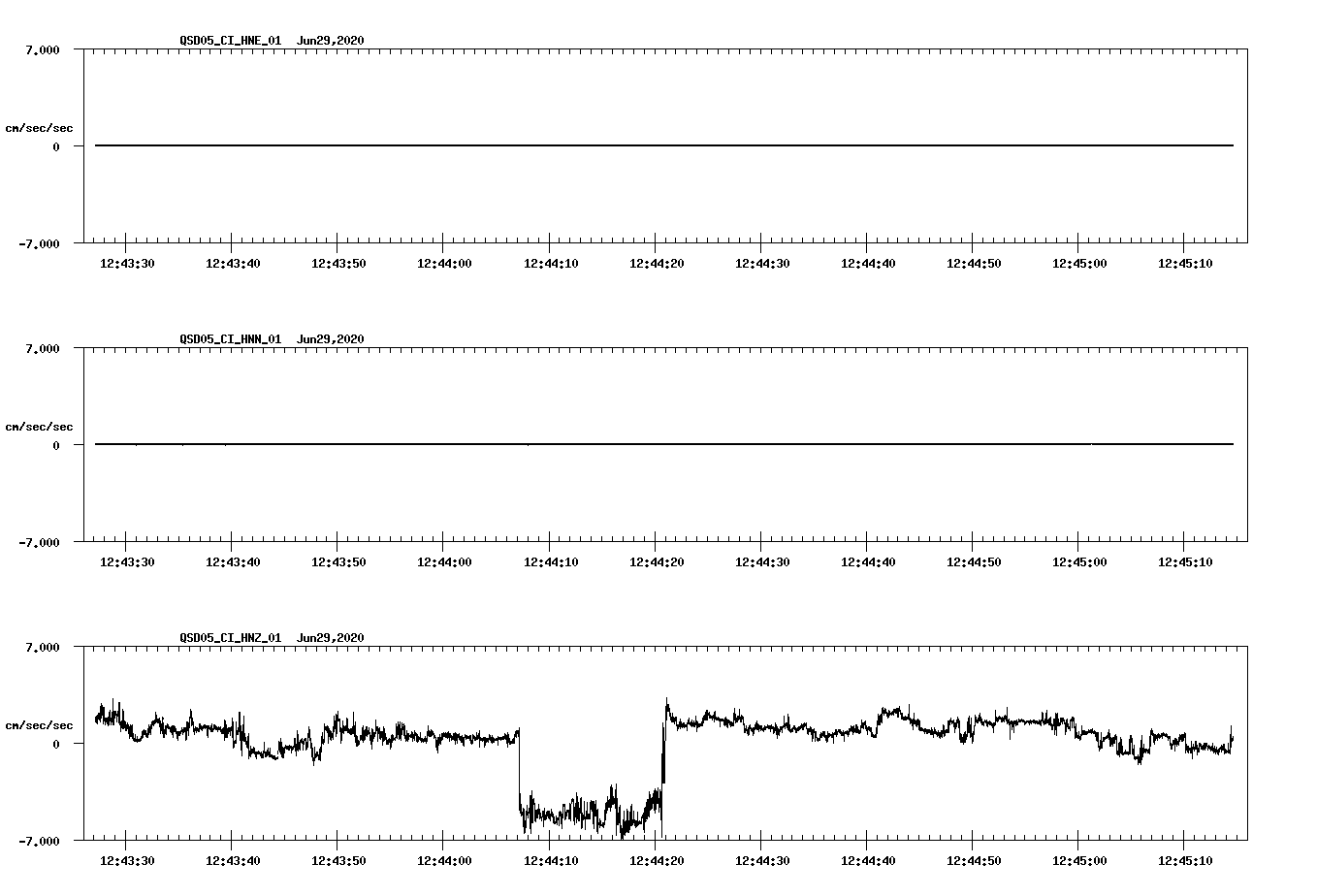Click the cm/sec/sec unit label of HNZ plot
This screenshot has height=896, width=1317.
[x=39, y=725]
